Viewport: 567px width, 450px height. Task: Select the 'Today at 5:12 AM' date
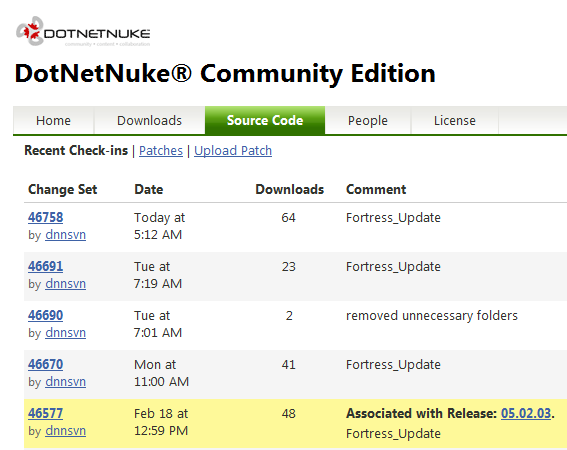coord(159,226)
